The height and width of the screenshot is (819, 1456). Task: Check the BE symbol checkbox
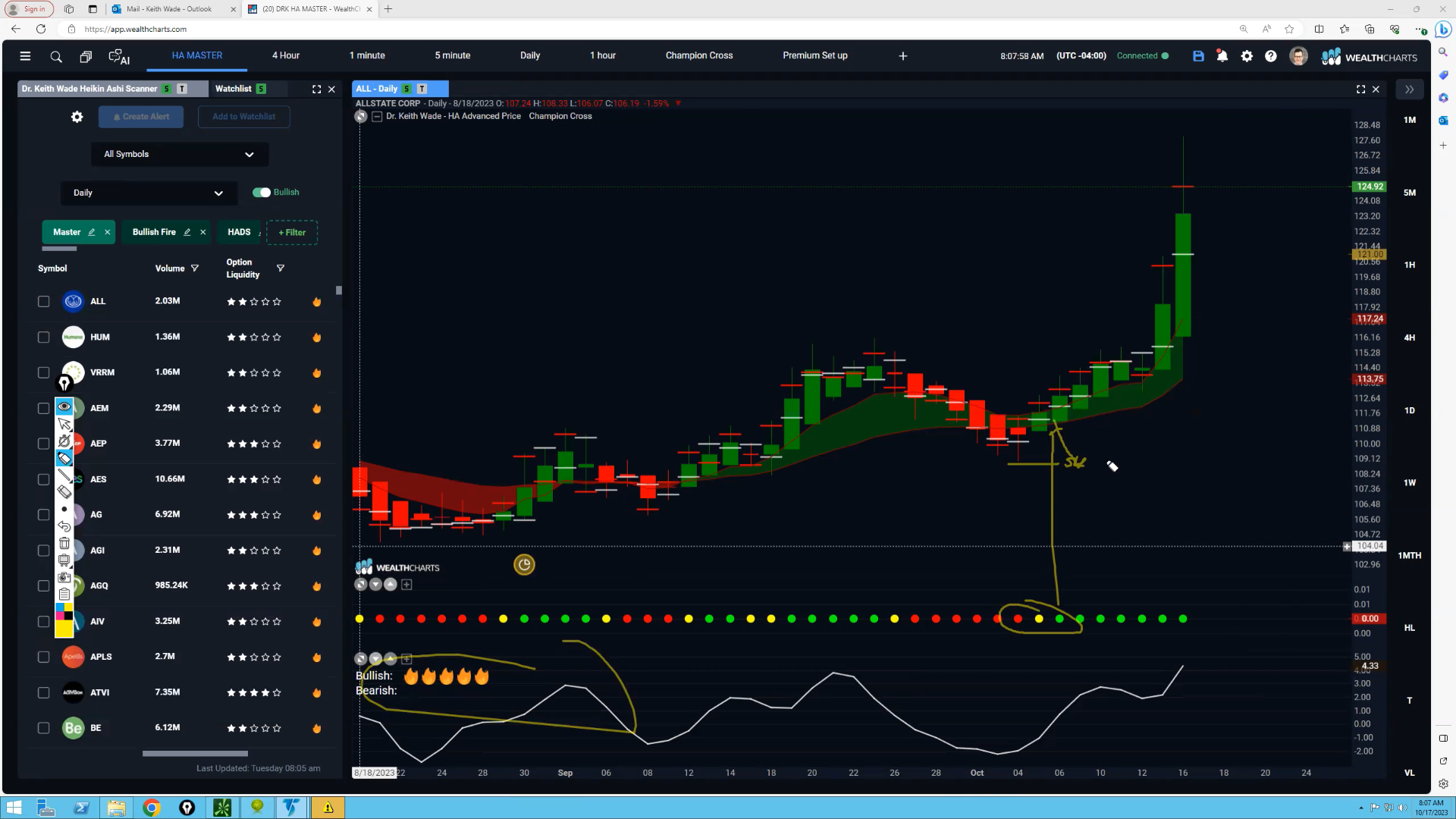click(x=44, y=728)
